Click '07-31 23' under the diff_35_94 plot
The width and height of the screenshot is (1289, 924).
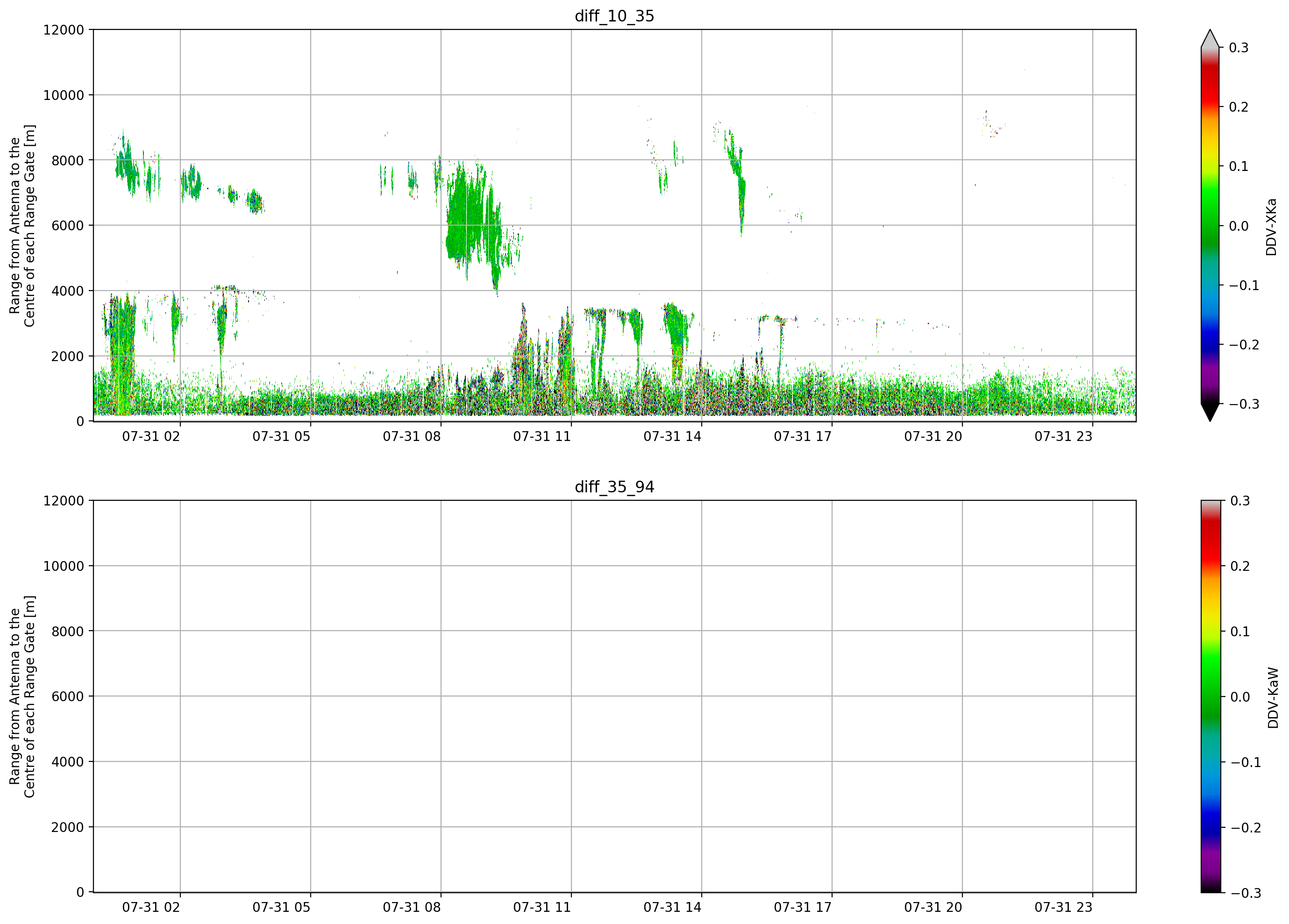click(x=1063, y=908)
